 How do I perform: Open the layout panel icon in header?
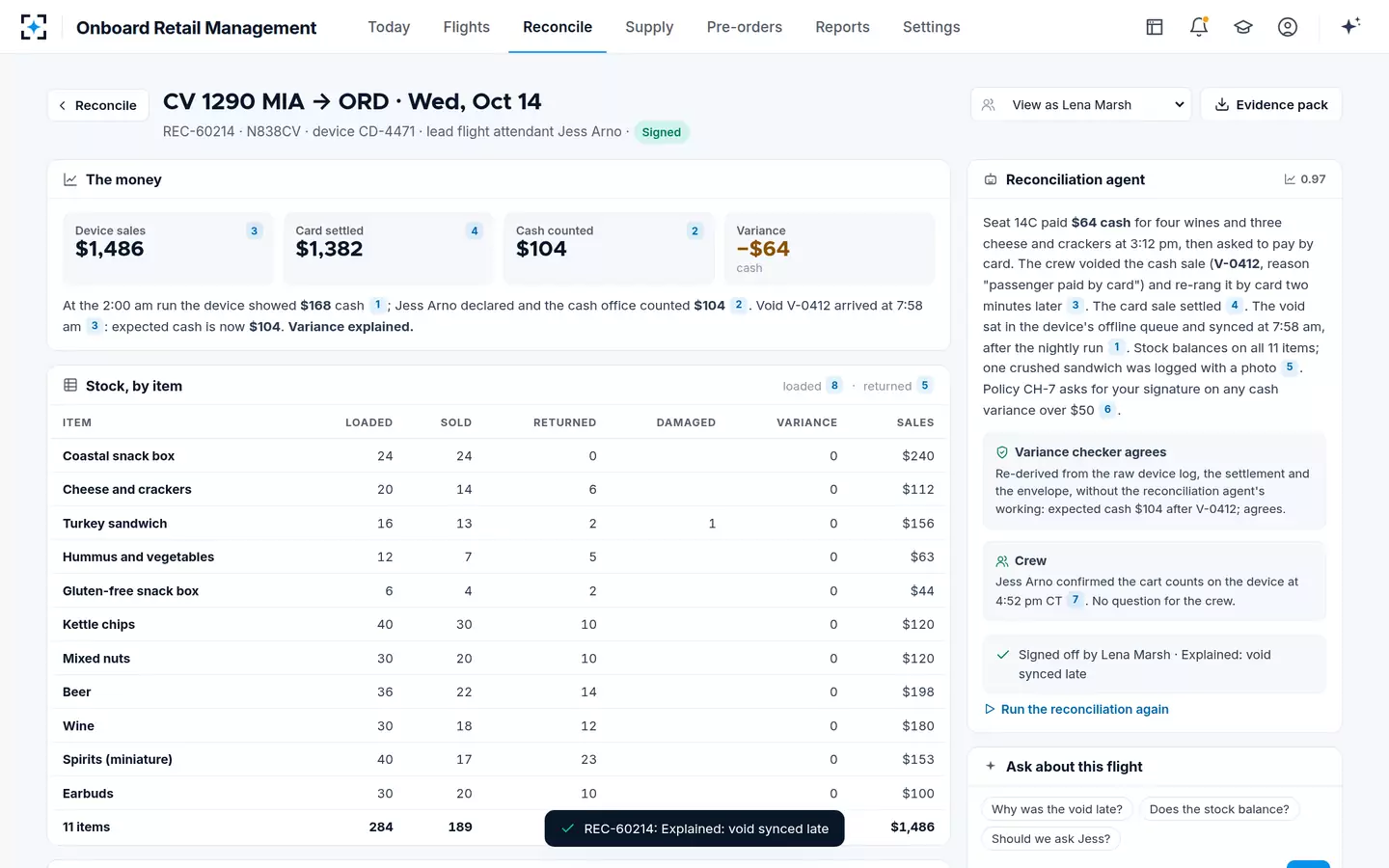click(1155, 27)
